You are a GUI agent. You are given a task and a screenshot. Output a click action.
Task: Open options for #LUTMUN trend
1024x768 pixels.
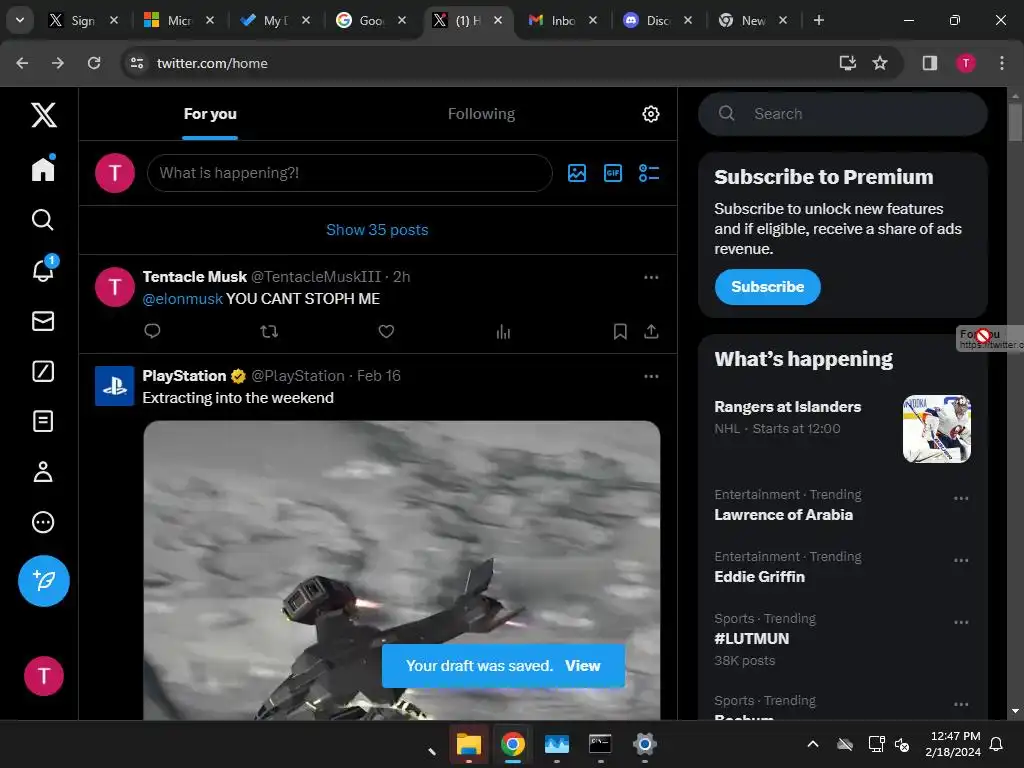[x=961, y=622]
